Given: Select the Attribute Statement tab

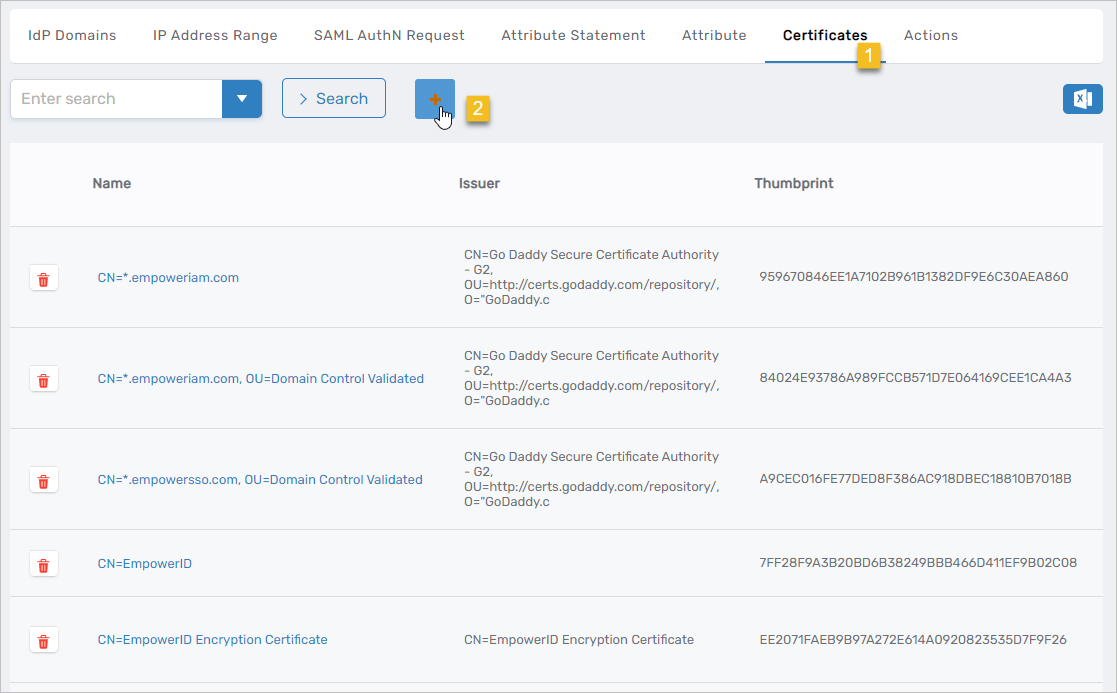Looking at the screenshot, I should [573, 35].
